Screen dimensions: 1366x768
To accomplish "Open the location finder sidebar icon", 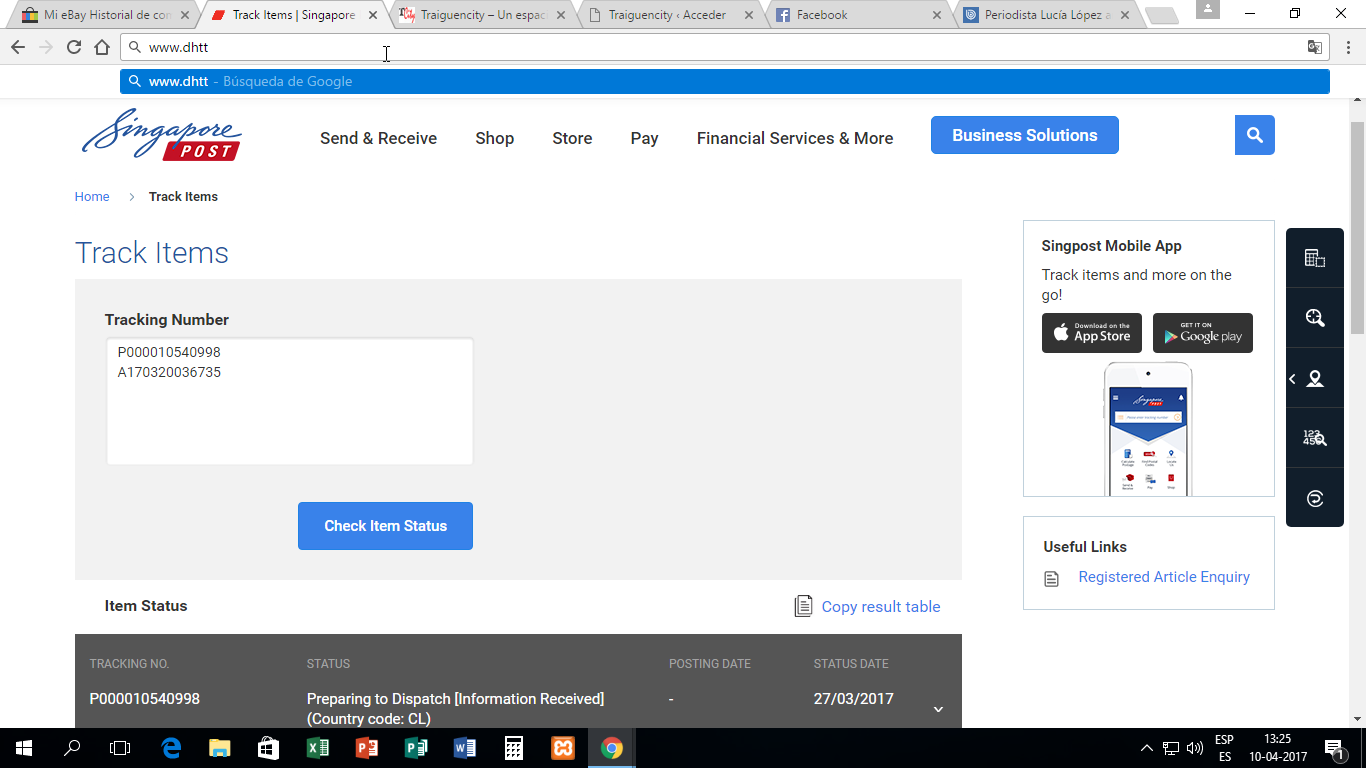I will (1316, 379).
